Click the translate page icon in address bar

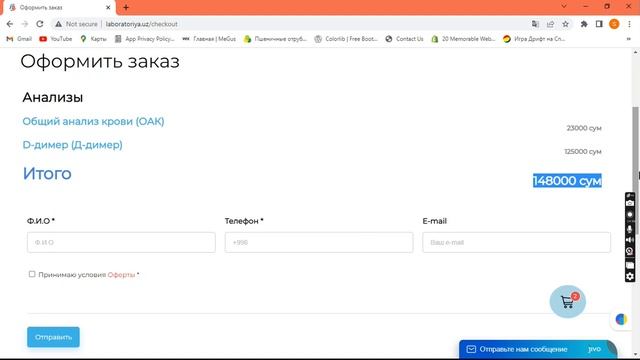click(535, 24)
